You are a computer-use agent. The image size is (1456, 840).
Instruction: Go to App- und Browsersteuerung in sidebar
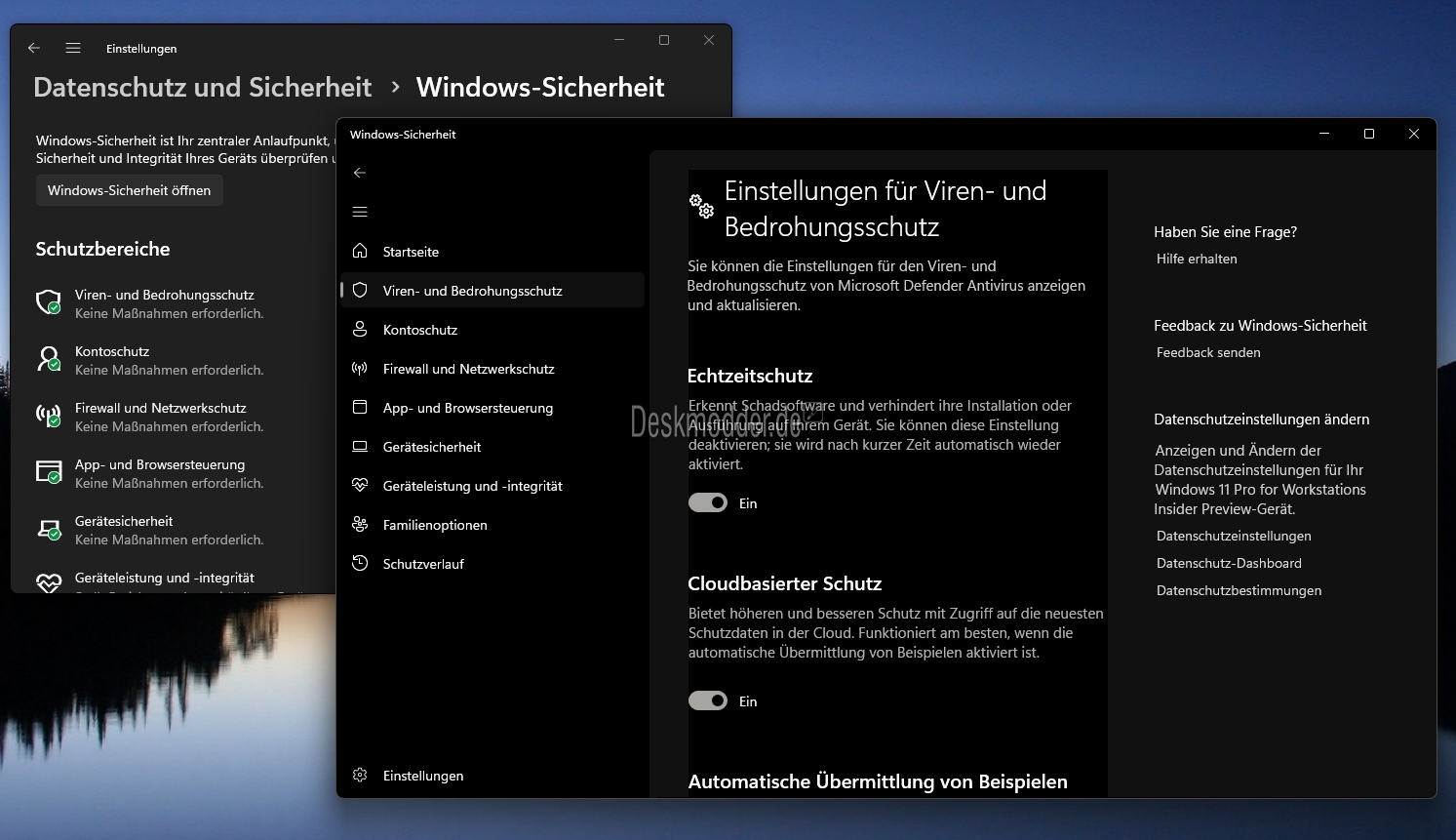pyautogui.click(x=492, y=408)
